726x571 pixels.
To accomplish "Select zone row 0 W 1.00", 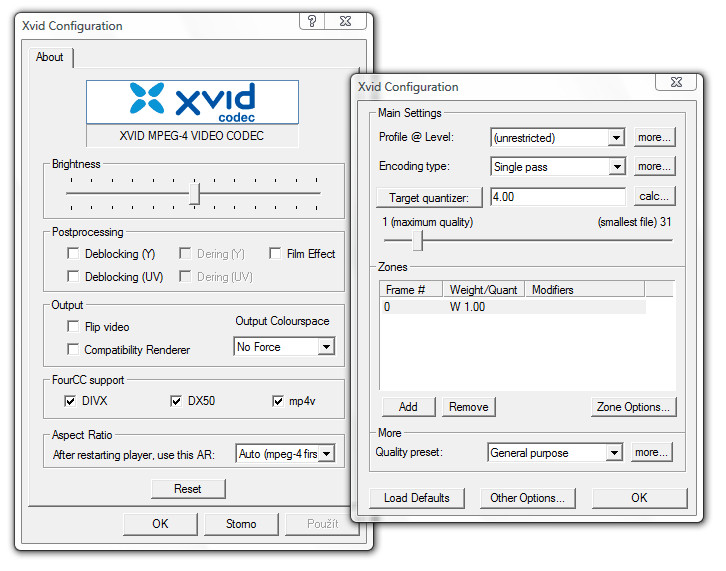I will (513, 307).
